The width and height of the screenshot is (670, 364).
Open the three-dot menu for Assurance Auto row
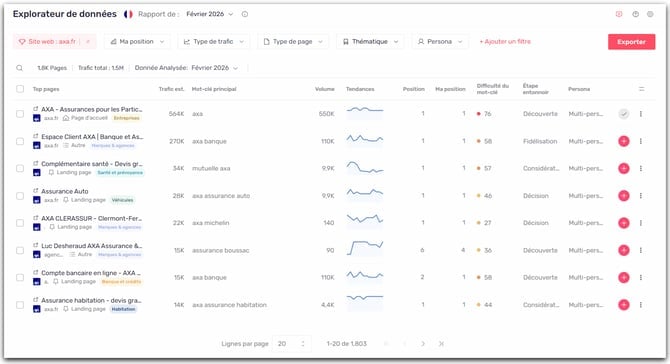pyautogui.click(x=641, y=196)
